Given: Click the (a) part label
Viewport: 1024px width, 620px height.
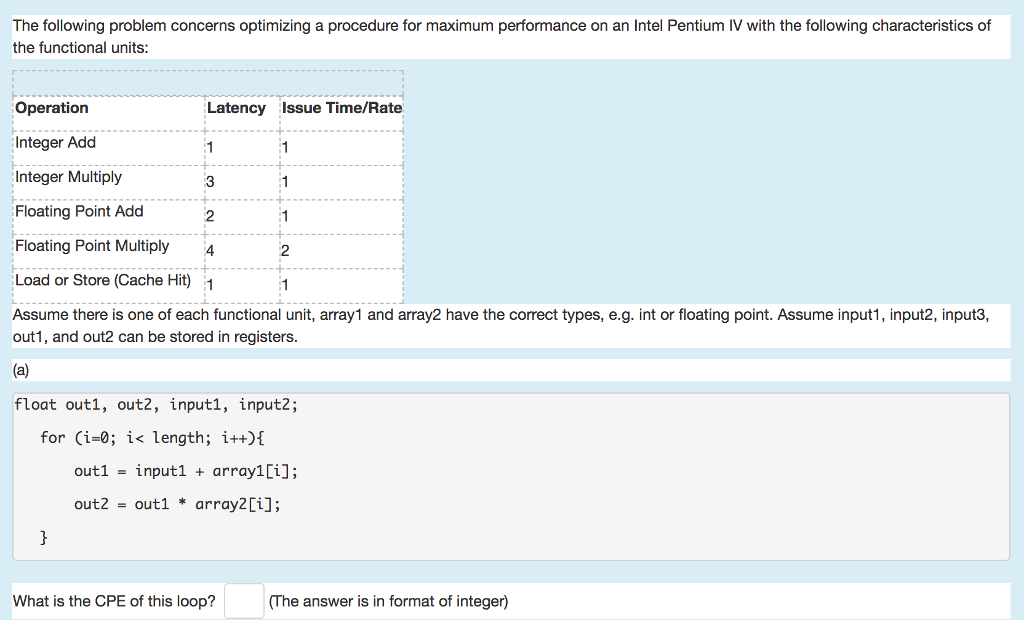Looking at the screenshot, I should [21, 370].
